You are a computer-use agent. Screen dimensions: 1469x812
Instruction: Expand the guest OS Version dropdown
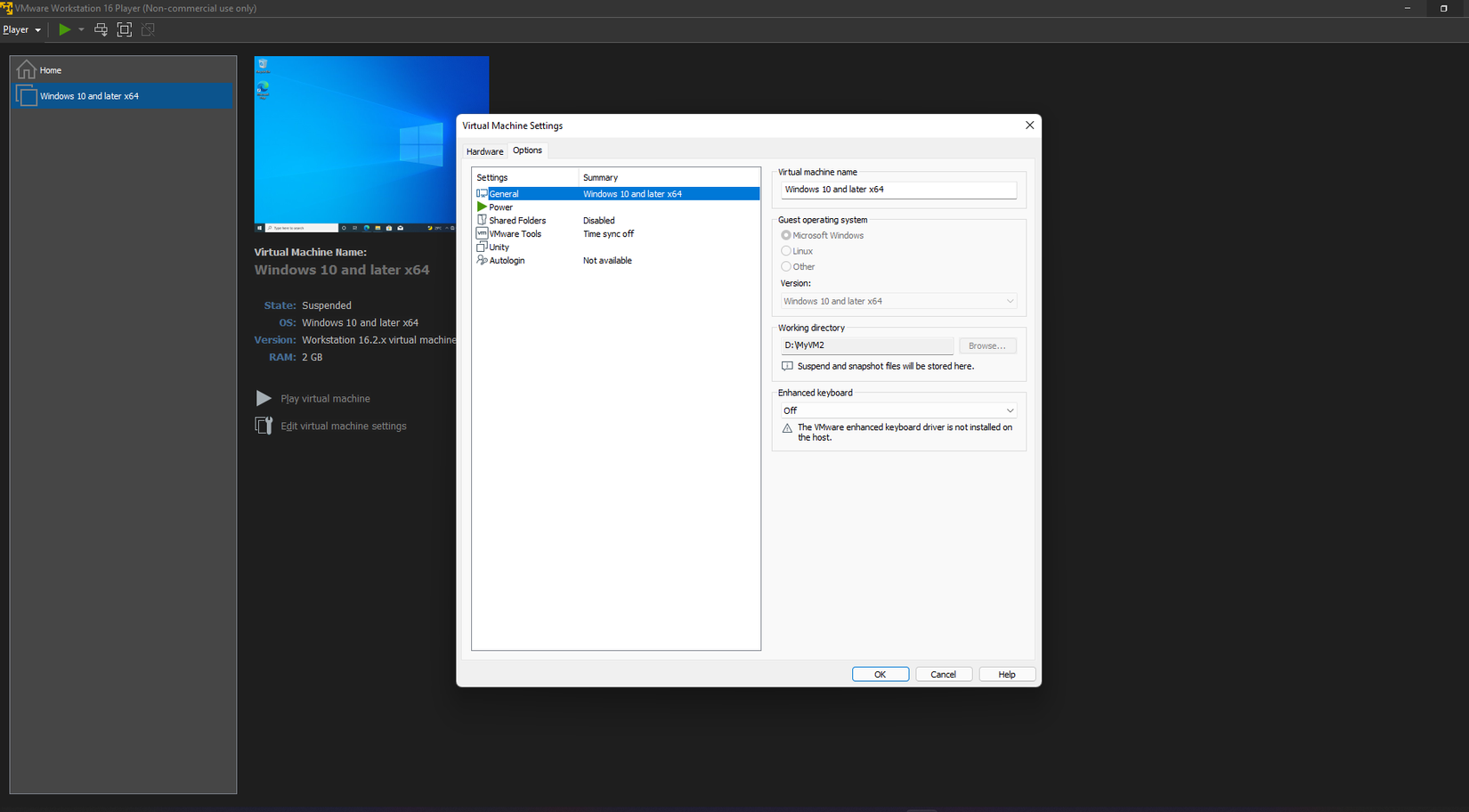897,301
